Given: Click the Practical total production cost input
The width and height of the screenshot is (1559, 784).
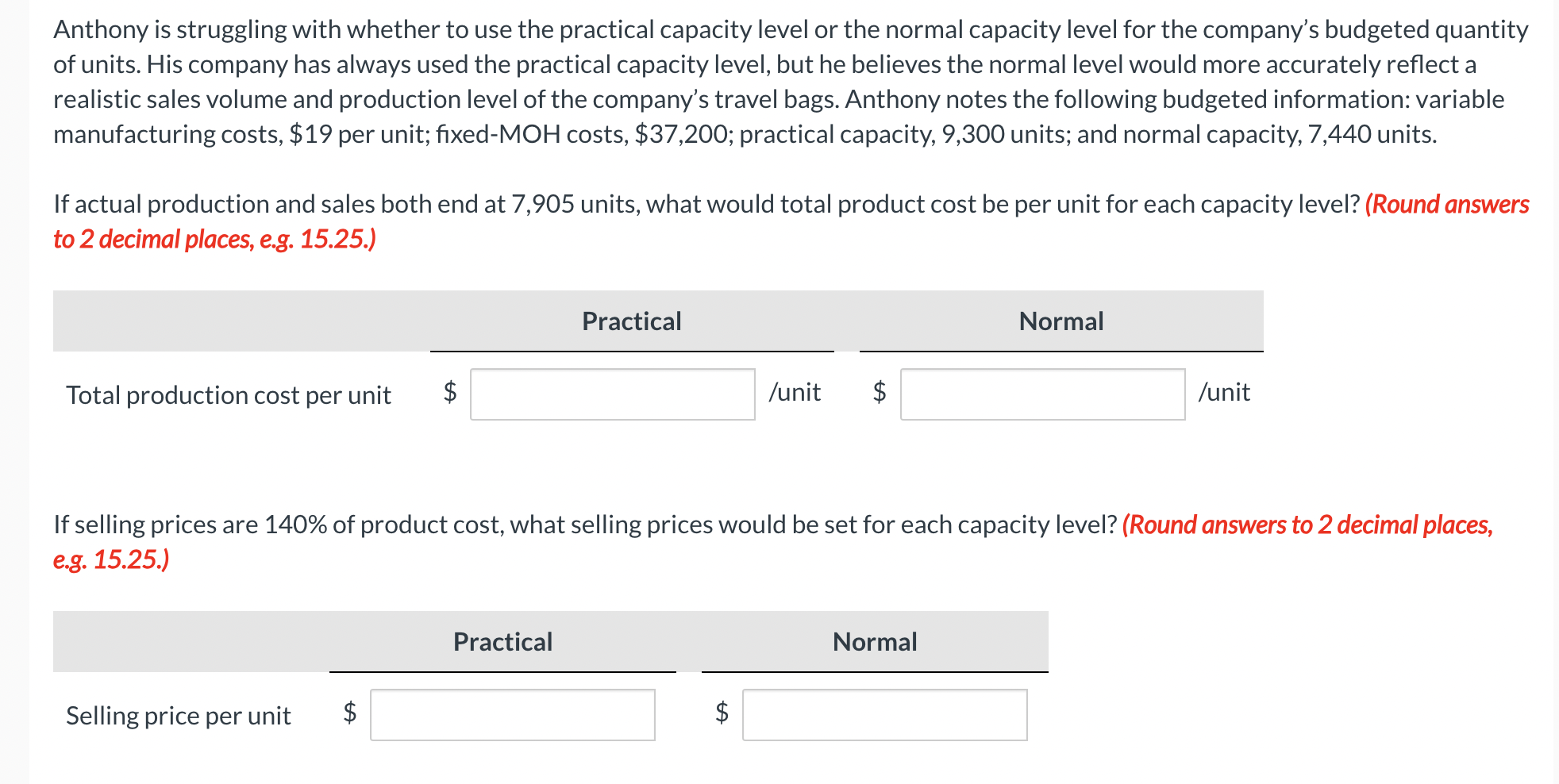Looking at the screenshot, I should coord(612,394).
